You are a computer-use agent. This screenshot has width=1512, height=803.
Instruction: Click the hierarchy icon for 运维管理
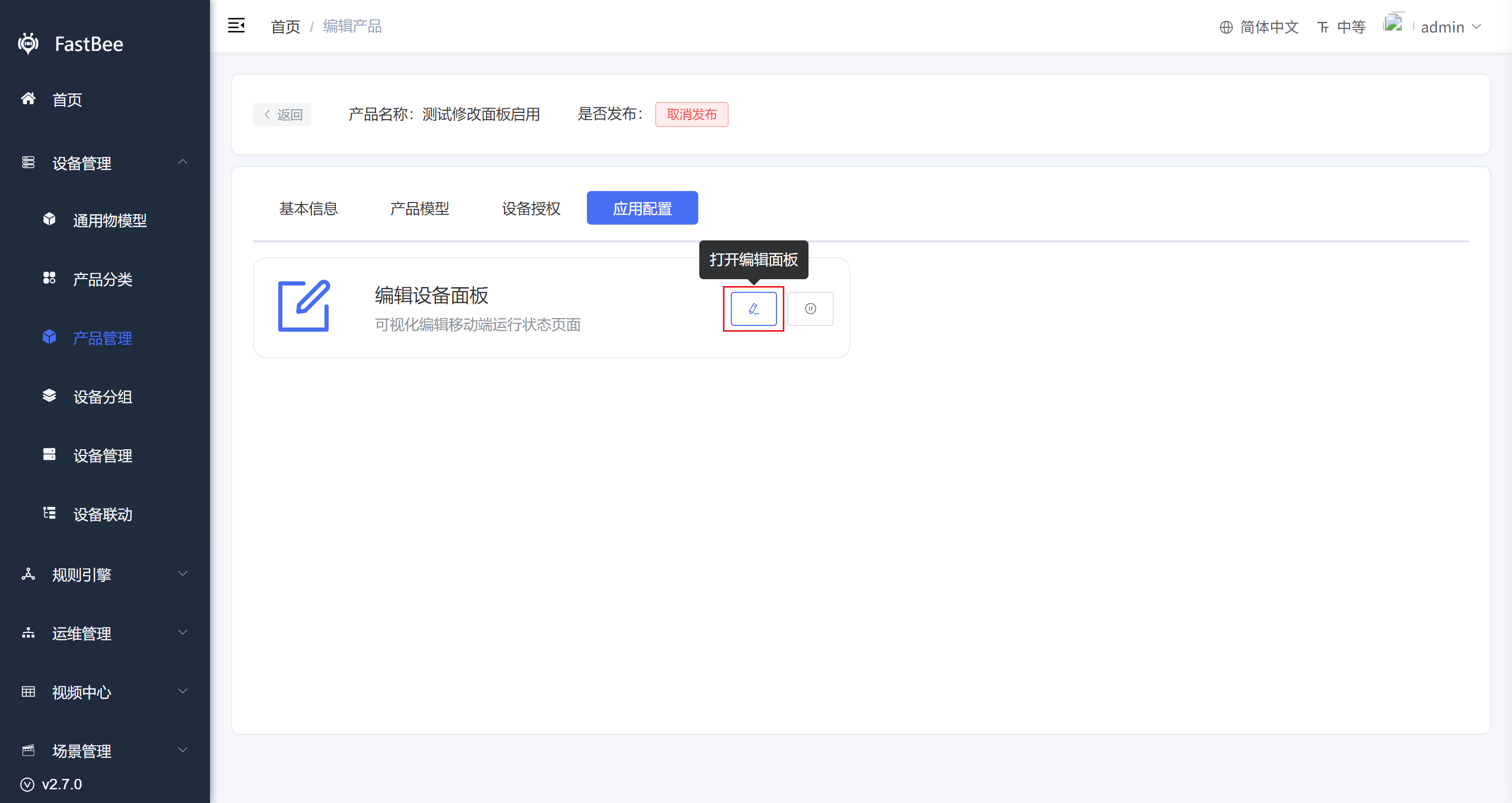click(x=28, y=633)
